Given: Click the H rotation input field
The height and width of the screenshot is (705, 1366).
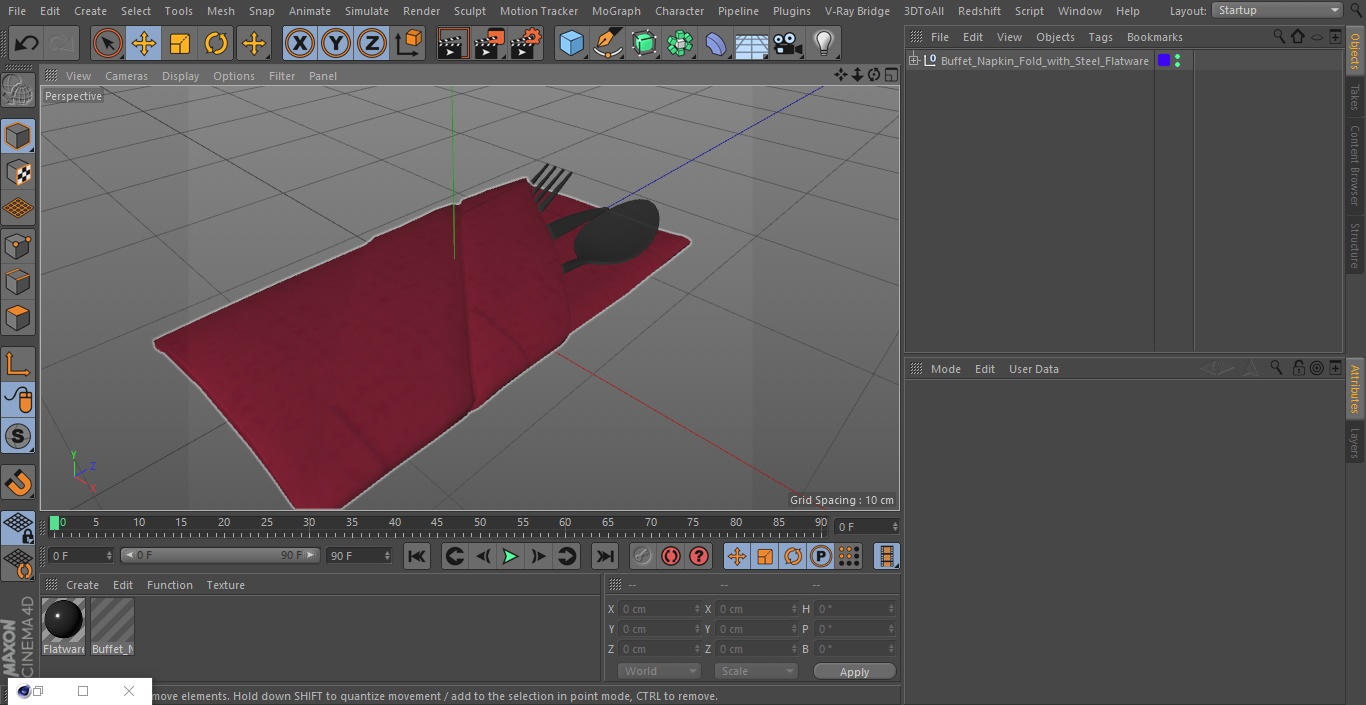Looking at the screenshot, I should (856, 609).
